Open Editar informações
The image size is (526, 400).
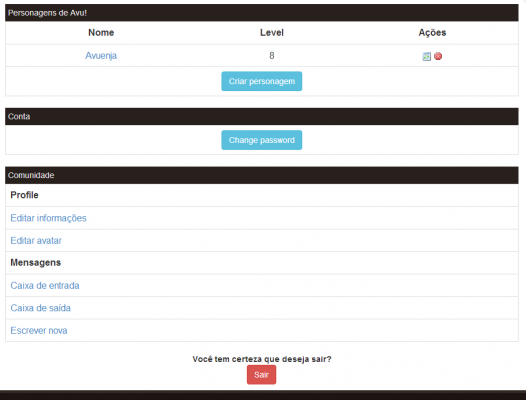48,218
